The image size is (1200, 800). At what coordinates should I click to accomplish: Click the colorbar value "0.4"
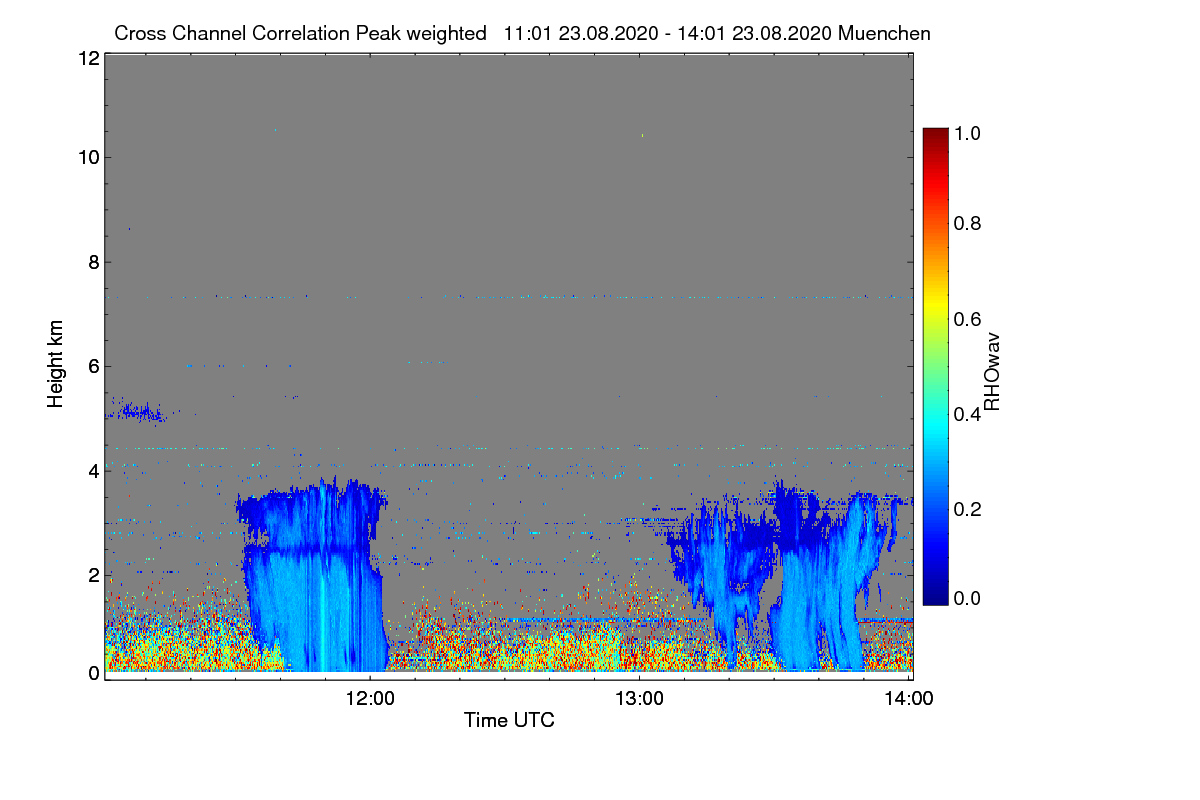click(968, 414)
